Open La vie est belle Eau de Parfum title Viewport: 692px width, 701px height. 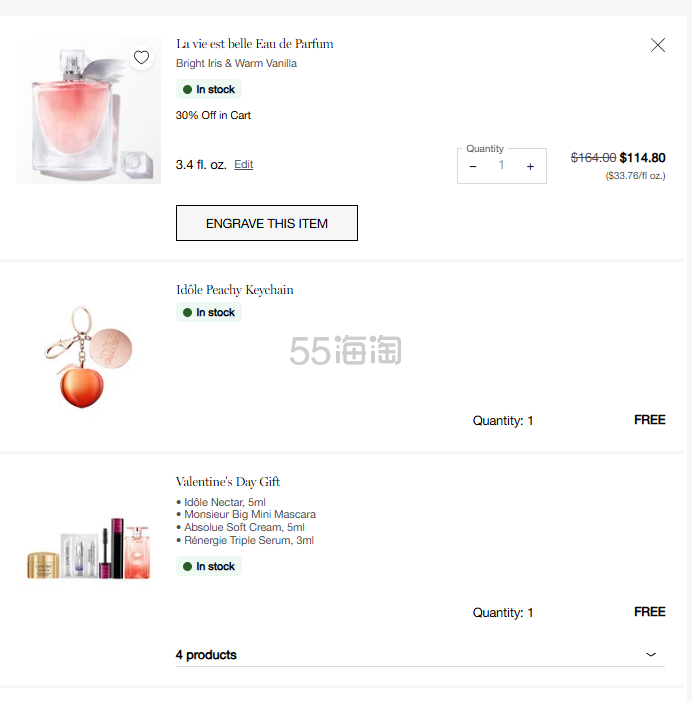tap(254, 44)
